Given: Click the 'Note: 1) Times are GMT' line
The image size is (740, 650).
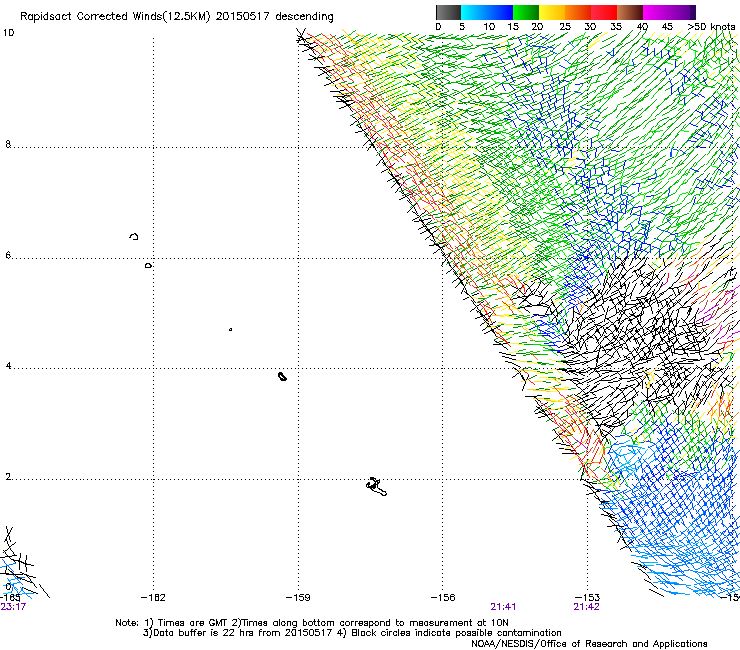Looking at the screenshot, I should (311, 623).
